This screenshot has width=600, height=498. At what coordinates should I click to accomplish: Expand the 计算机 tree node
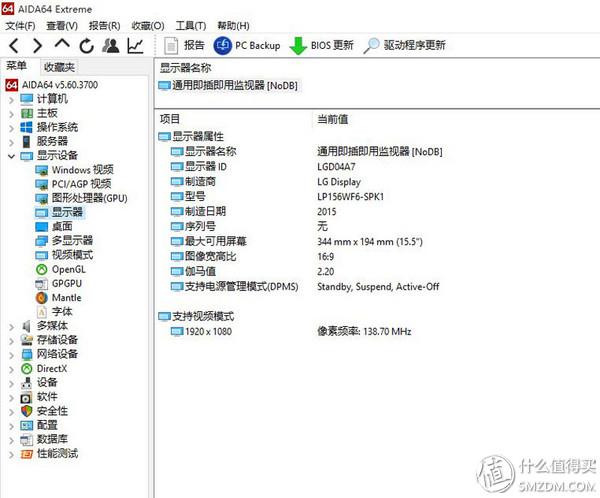pos(11,100)
